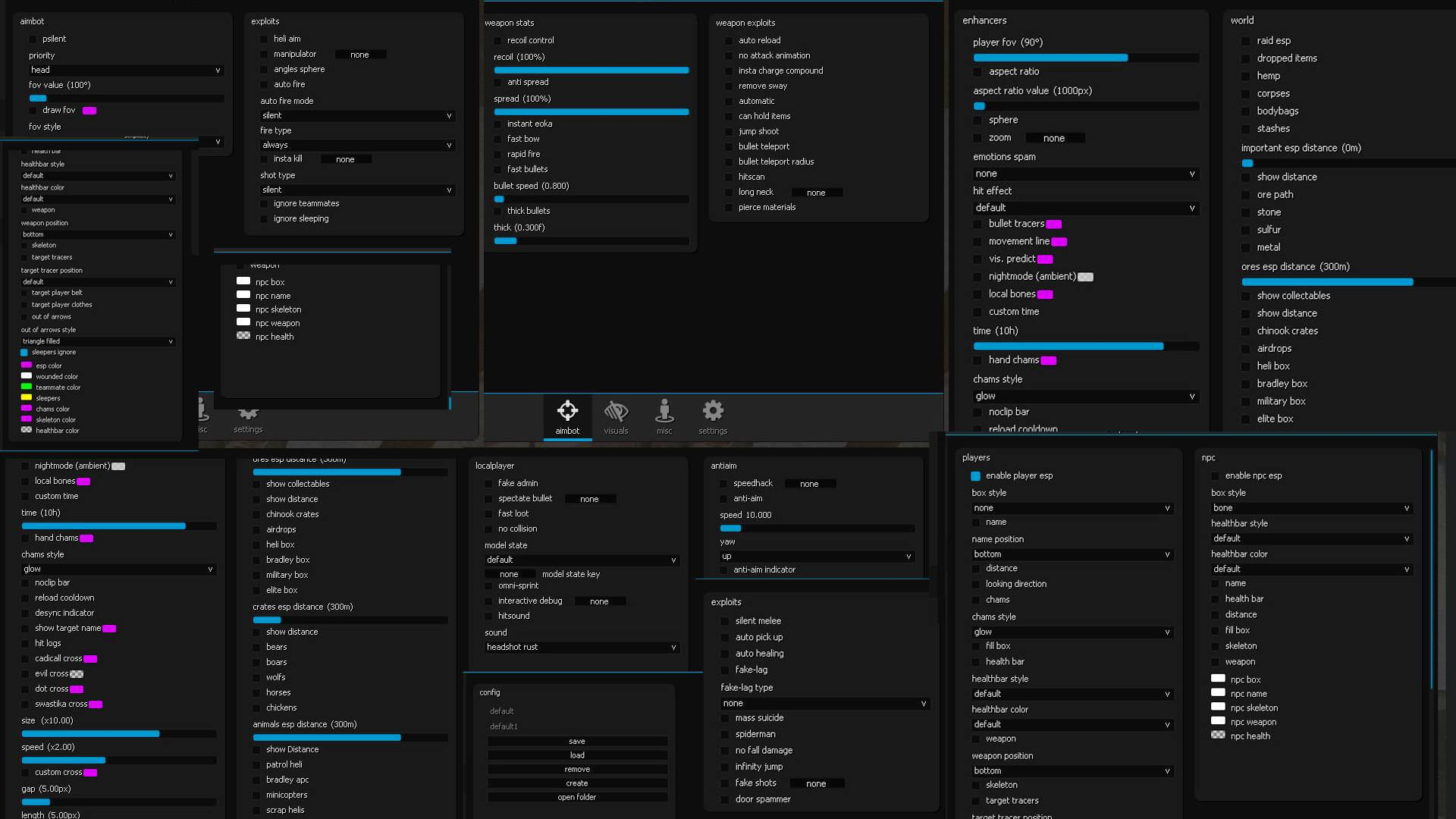Click the magenta draw fov color swatch
Image resolution: width=1456 pixels, height=819 pixels.
point(89,111)
